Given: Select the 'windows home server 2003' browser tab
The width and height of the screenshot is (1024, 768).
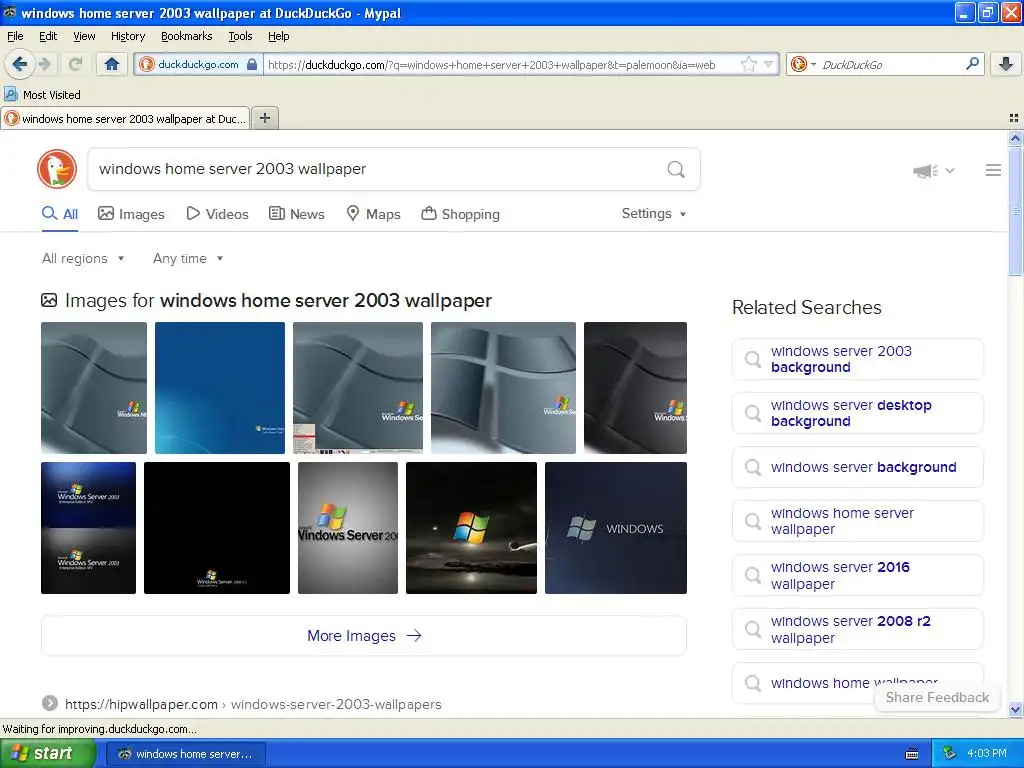Looking at the screenshot, I should pyautogui.click(x=125, y=119).
